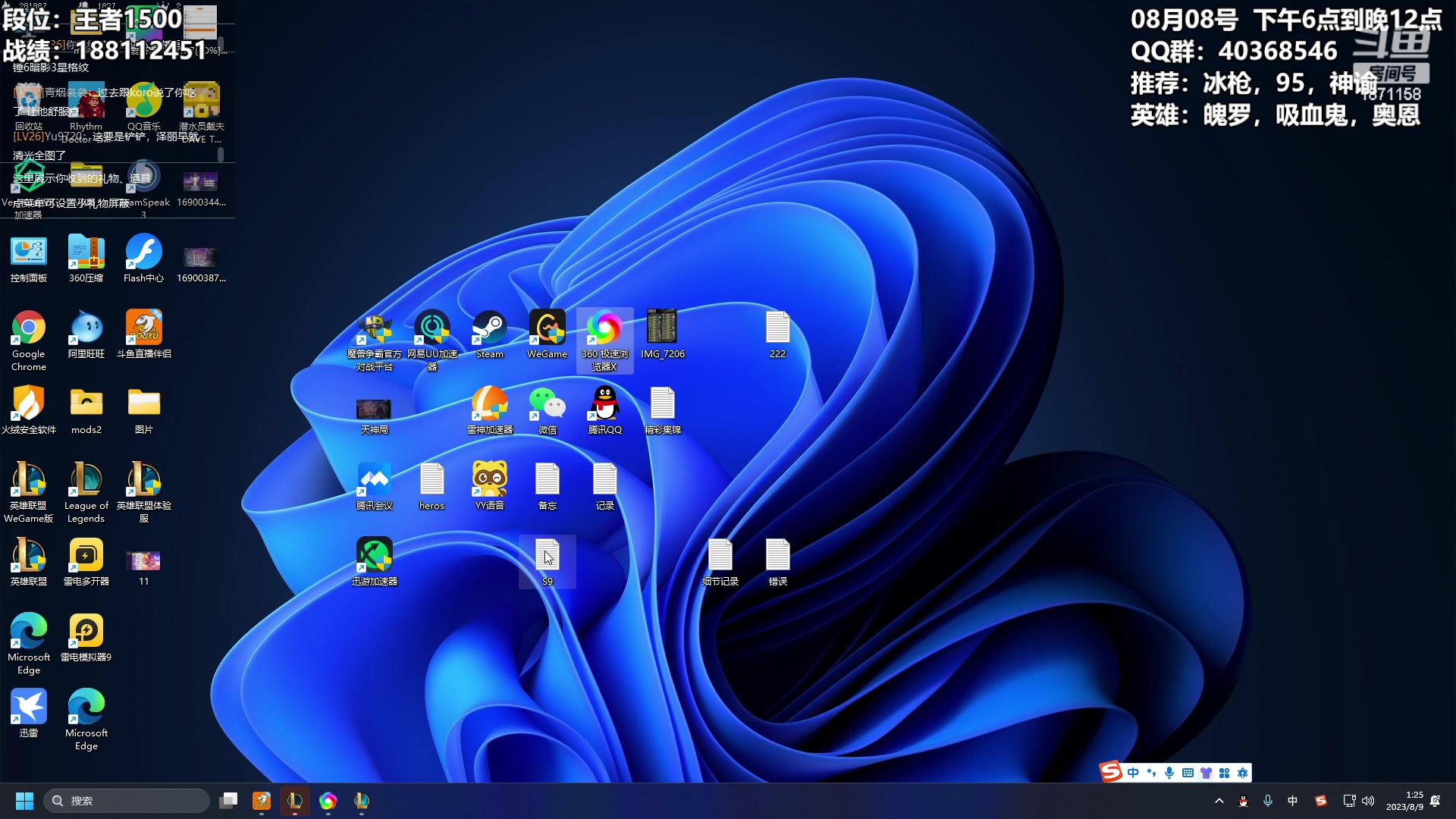Launch Flash中心 from the desktop
This screenshot has height=819, width=1456.
[x=144, y=259]
